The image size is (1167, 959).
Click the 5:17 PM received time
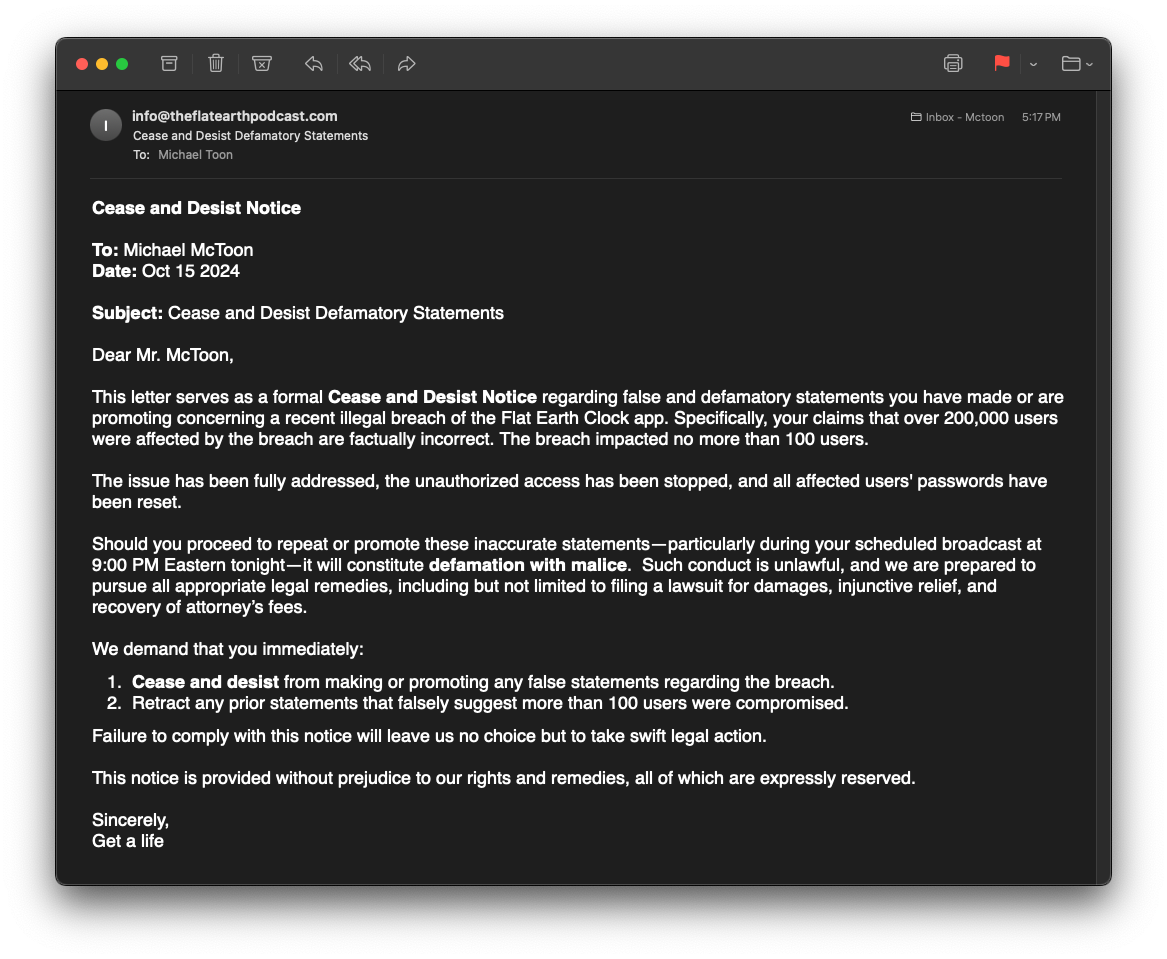[x=1041, y=117]
